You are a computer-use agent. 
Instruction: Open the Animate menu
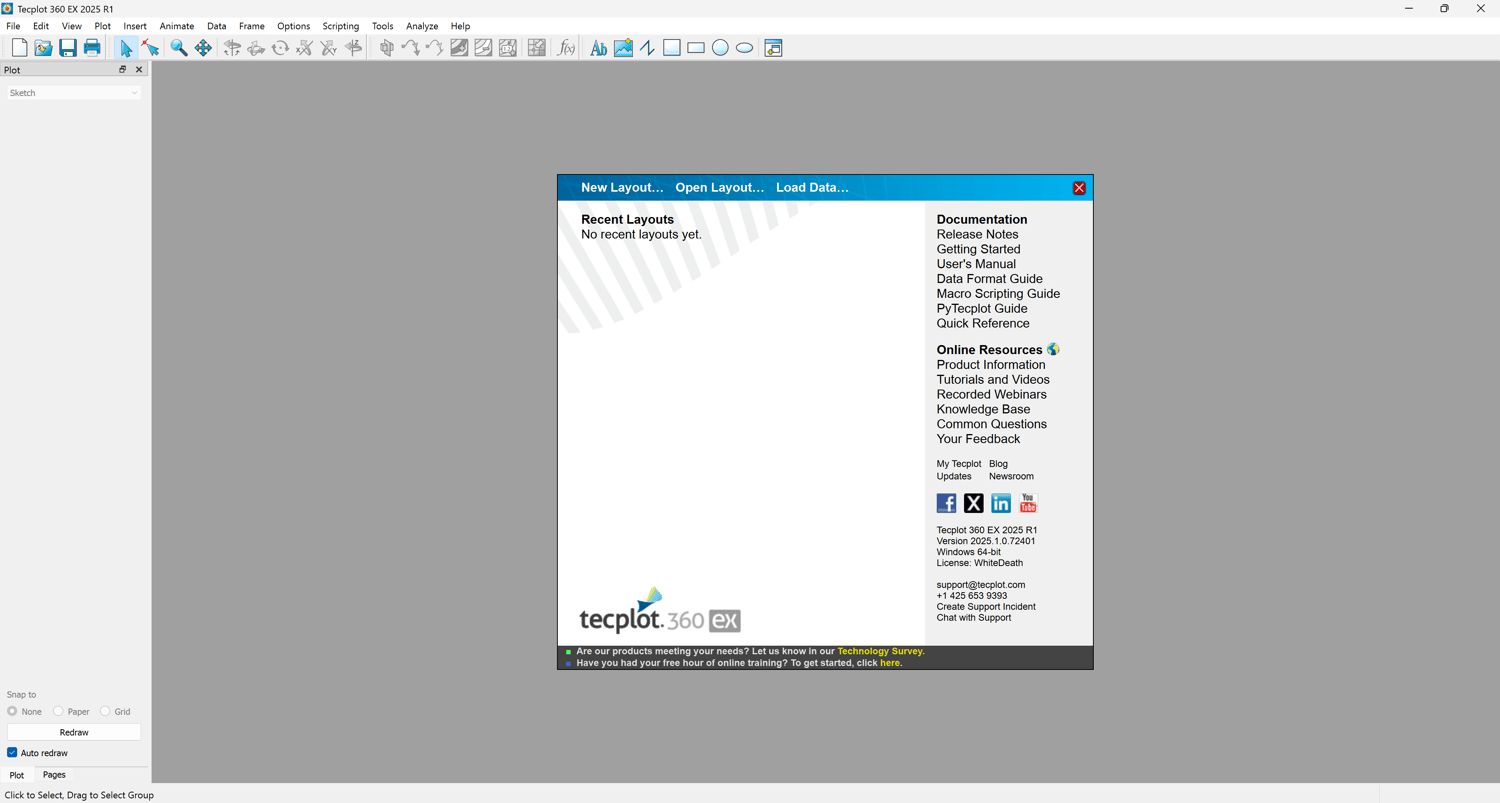[177, 26]
